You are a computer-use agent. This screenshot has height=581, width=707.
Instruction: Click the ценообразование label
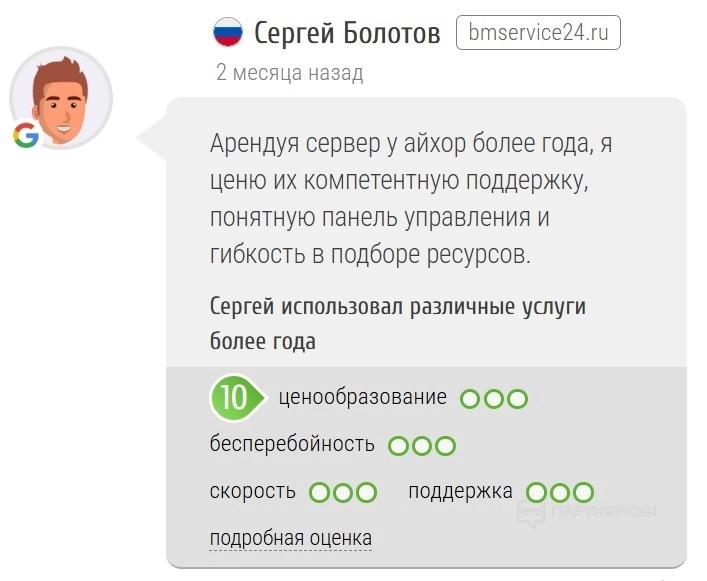point(363,397)
